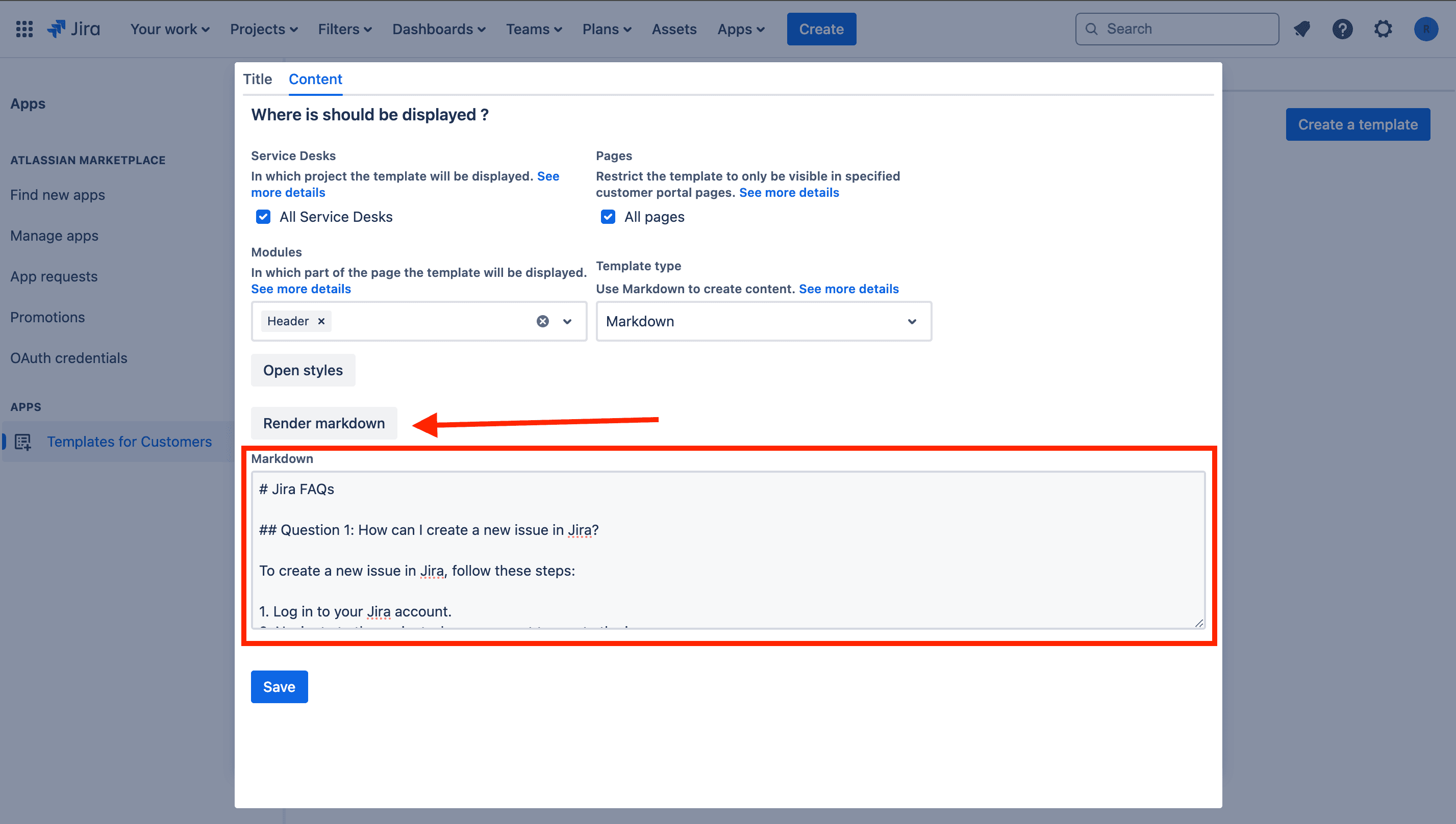Expand the Your work menu
Screen dimensions: 1456x824
(170, 29)
